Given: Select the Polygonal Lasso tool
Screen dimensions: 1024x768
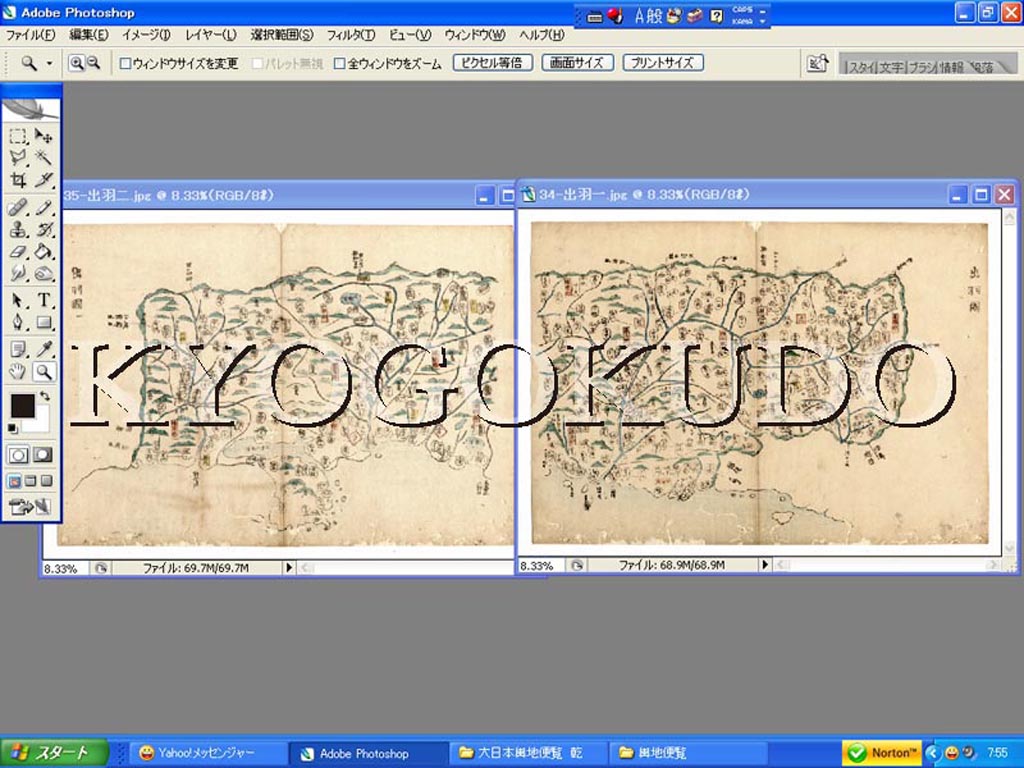Looking at the screenshot, I should point(18,157).
